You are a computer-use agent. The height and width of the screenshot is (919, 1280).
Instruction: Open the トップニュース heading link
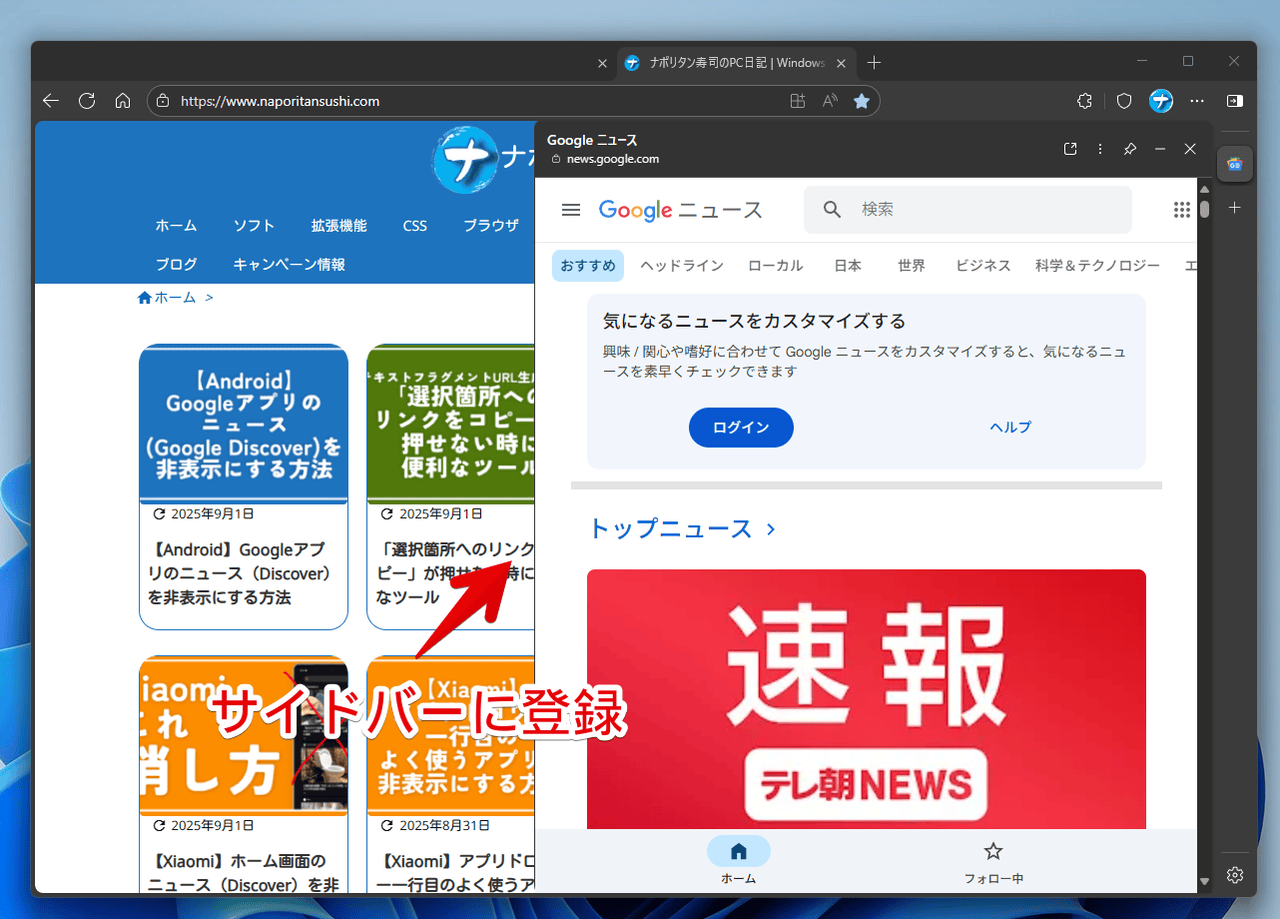(x=669, y=529)
